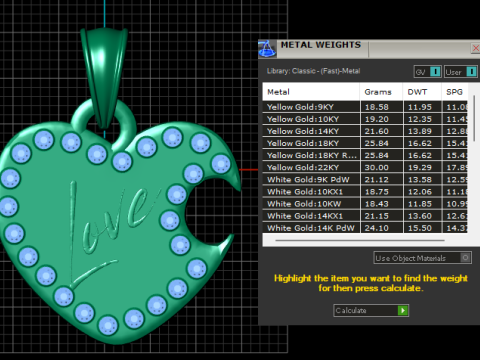Image resolution: width=480 pixels, height=360 pixels.
Task: Select White Gold:10KX1 row
Action: 365,192
